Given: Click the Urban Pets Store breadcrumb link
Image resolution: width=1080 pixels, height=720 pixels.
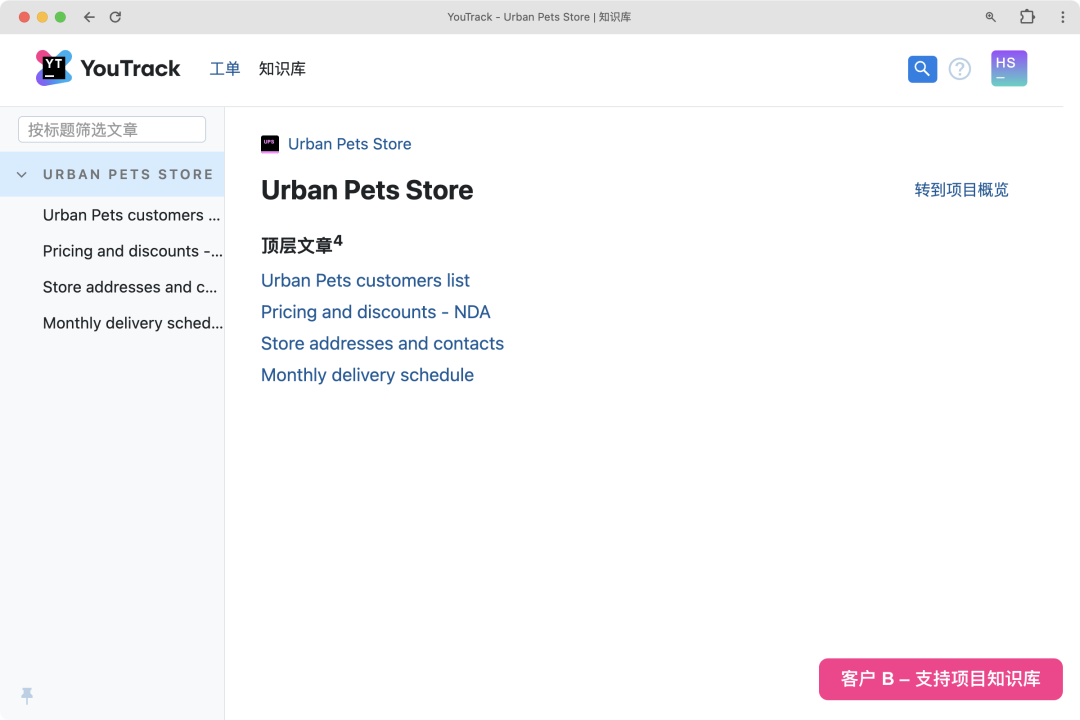Looking at the screenshot, I should tap(349, 144).
